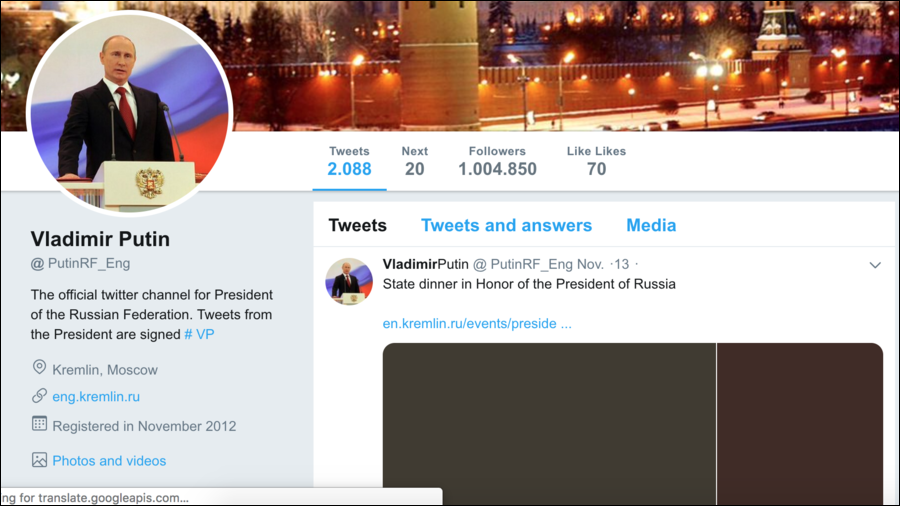Open Photos and videos link
Image resolution: width=900 pixels, height=506 pixels.
[109, 461]
